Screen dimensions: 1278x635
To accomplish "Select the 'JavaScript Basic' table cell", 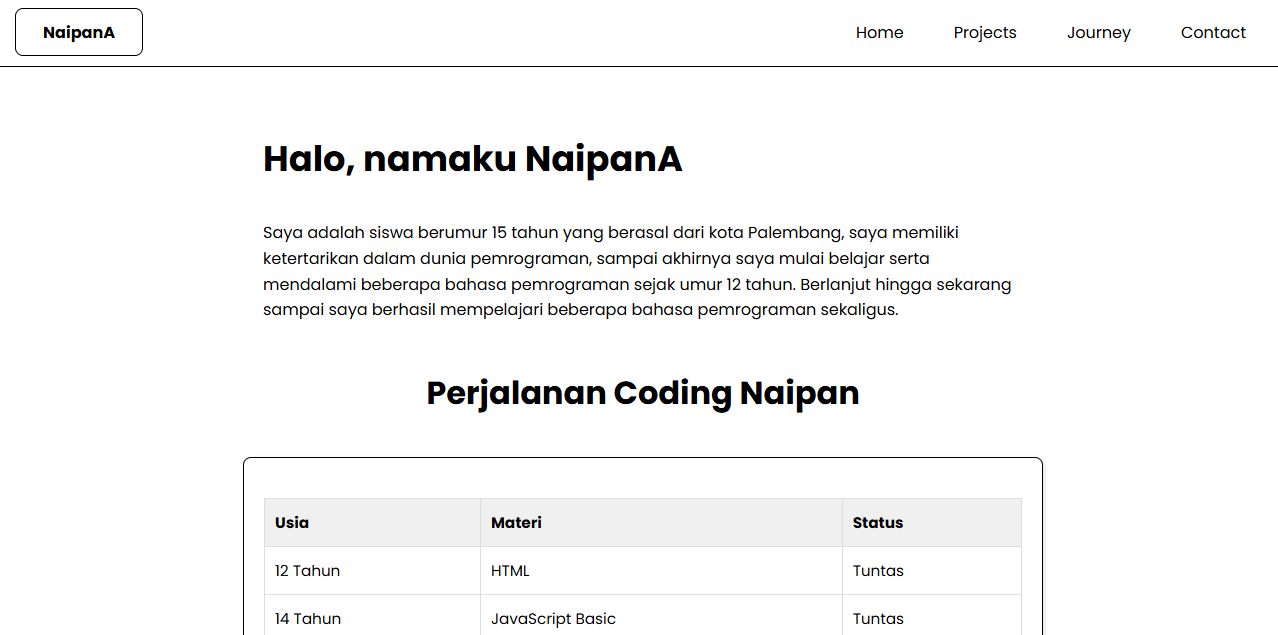I will click(x=553, y=618).
